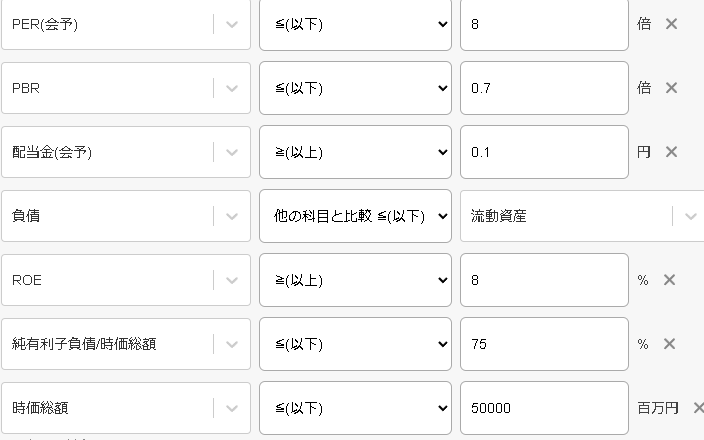Open operator dropdown for 配当金(会予) row
Viewport: 704px width, 440px height.
355,152
